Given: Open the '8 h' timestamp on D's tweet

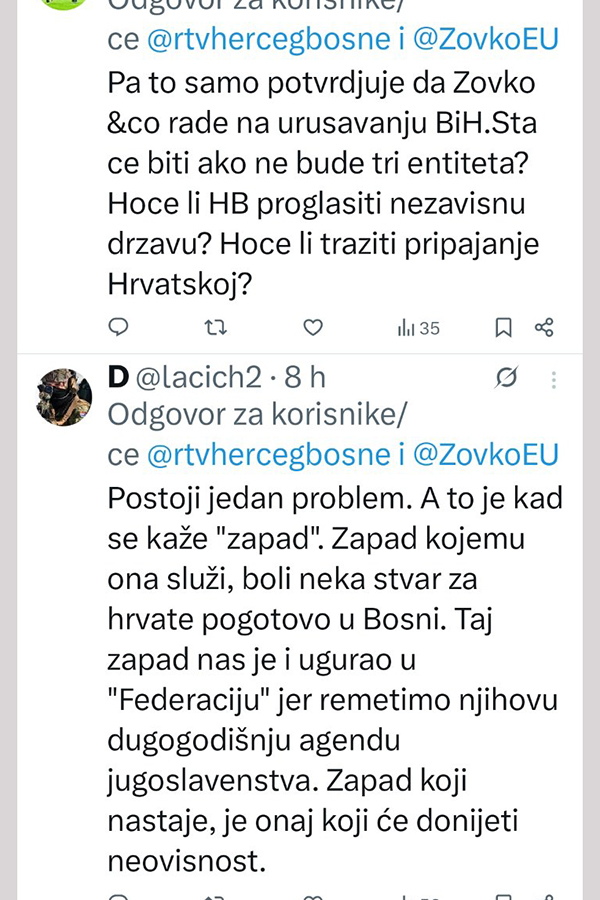Looking at the screenshot, I should point(305,377).
